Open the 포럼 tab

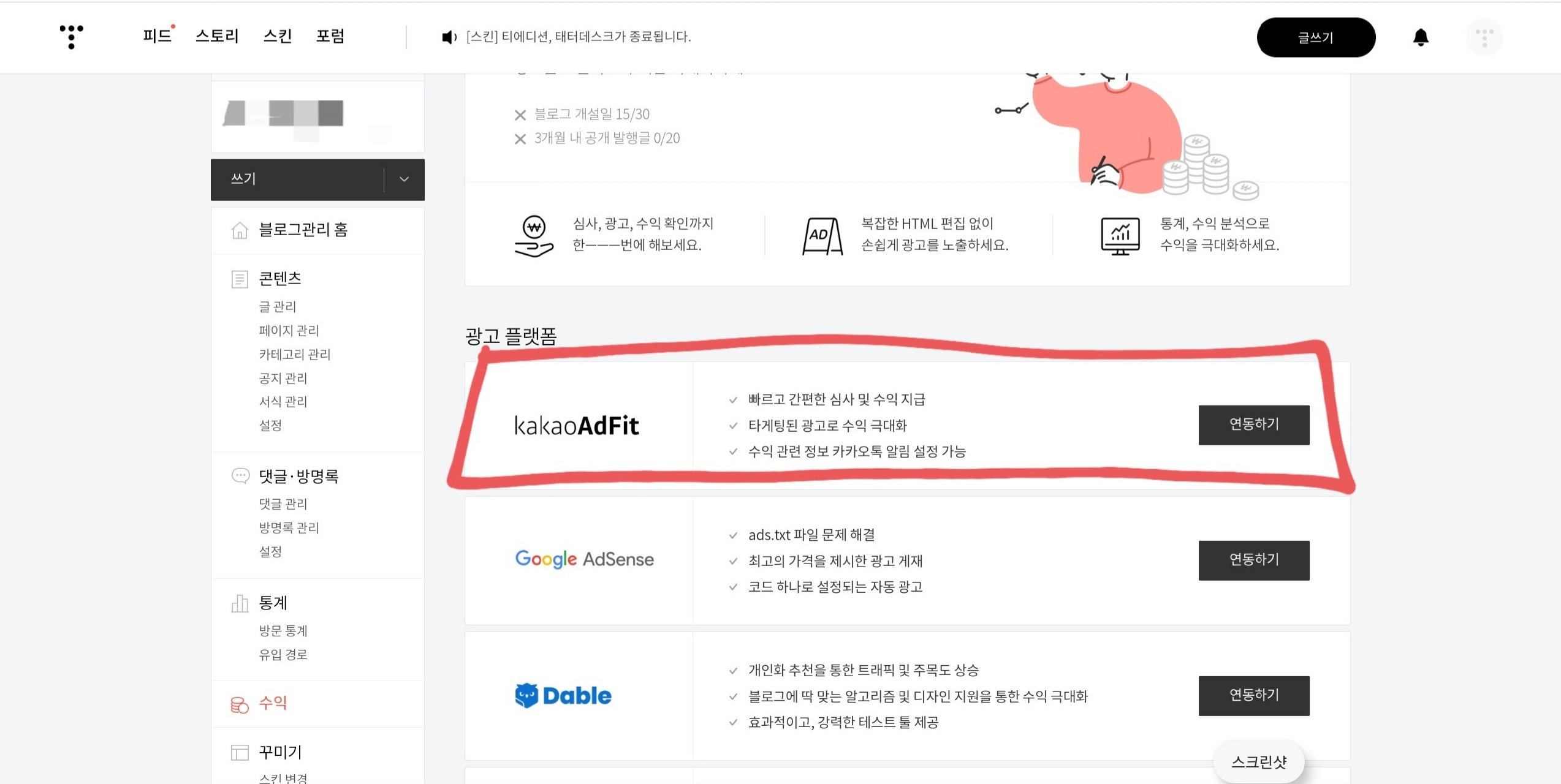pos(330,36)
